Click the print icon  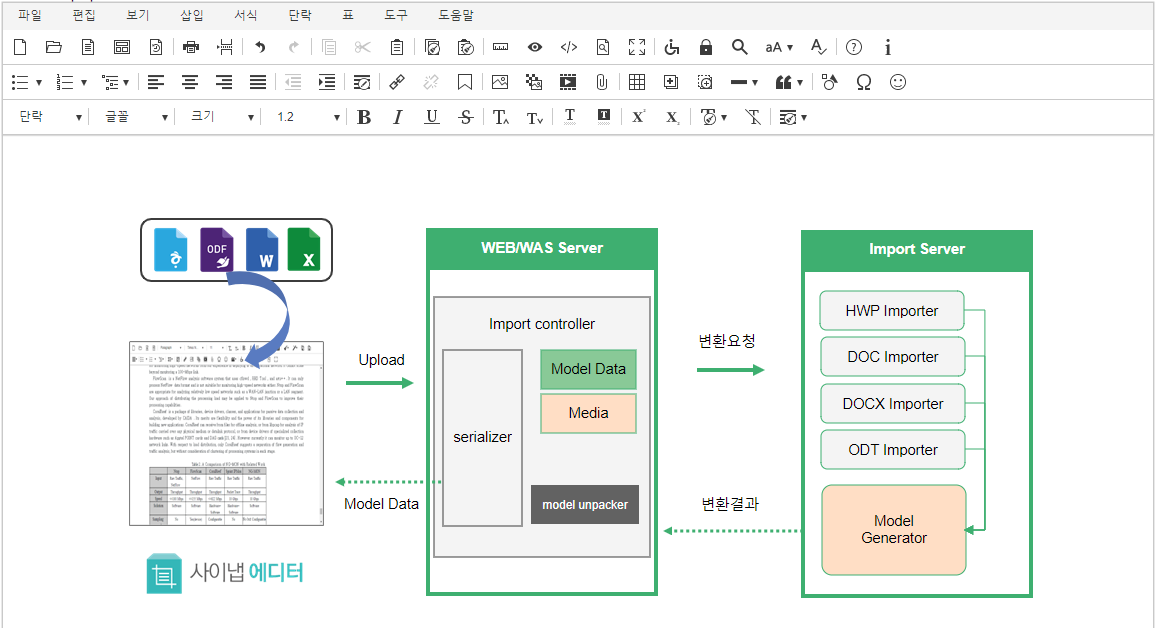(191, 47)
